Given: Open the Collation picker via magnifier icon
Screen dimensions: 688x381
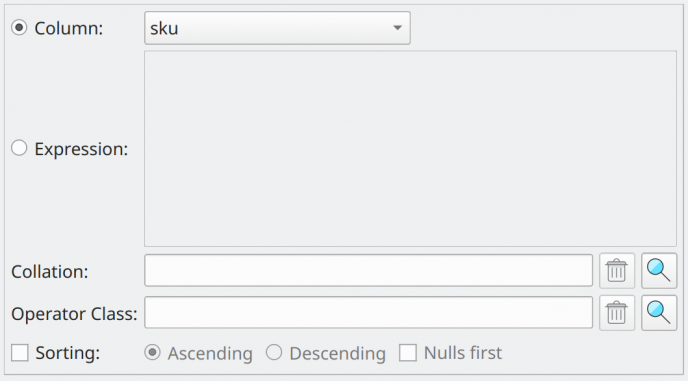Looking at the screenshot, I should (659, 270).
